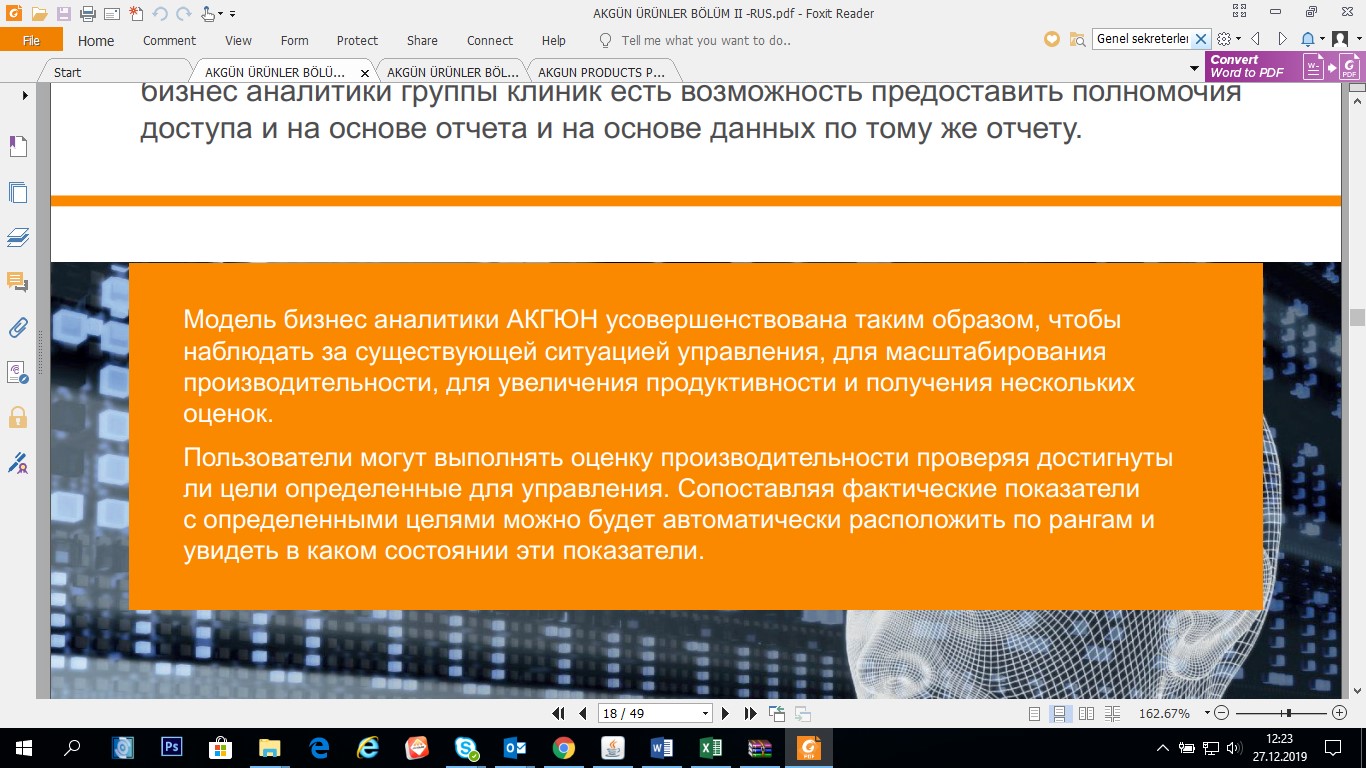Clear the search box text with the X
This screenshot has width=1366, height=768.
pos(1201,39)
